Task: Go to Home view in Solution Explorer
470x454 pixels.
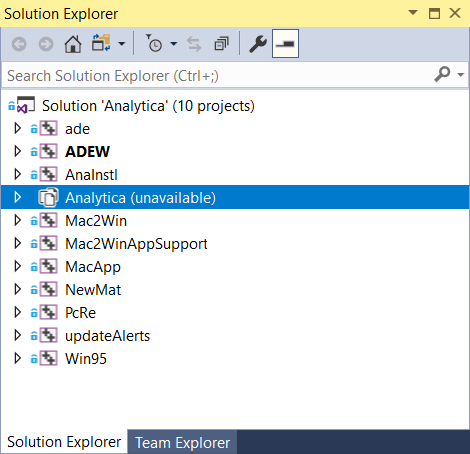Action: click(73, 44)
